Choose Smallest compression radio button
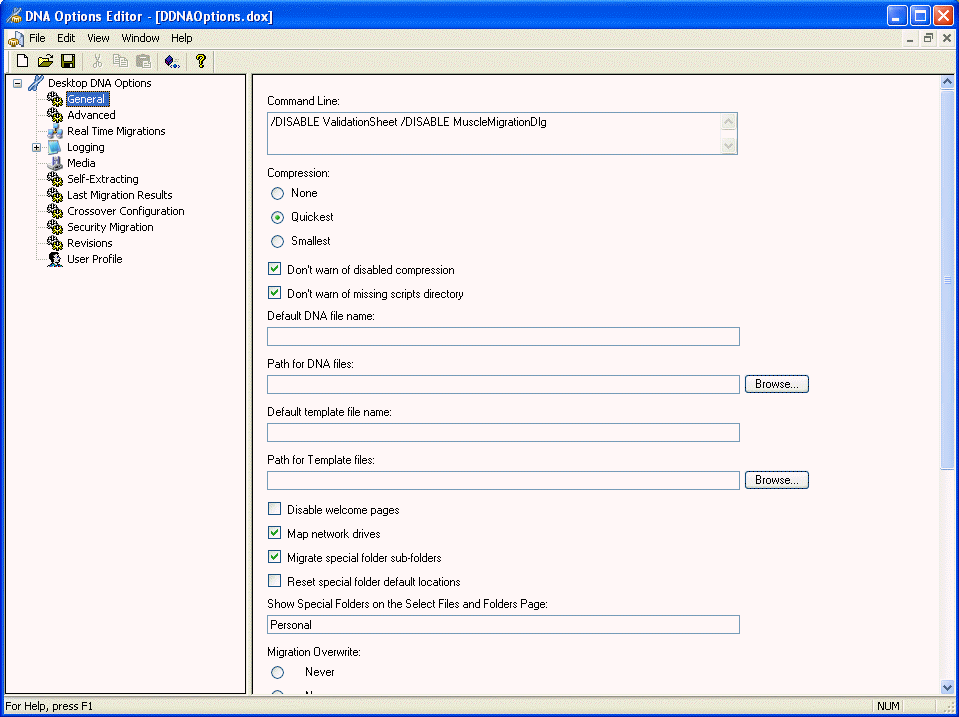This screenshot has height=717, width=959. (x=278, y=241)
